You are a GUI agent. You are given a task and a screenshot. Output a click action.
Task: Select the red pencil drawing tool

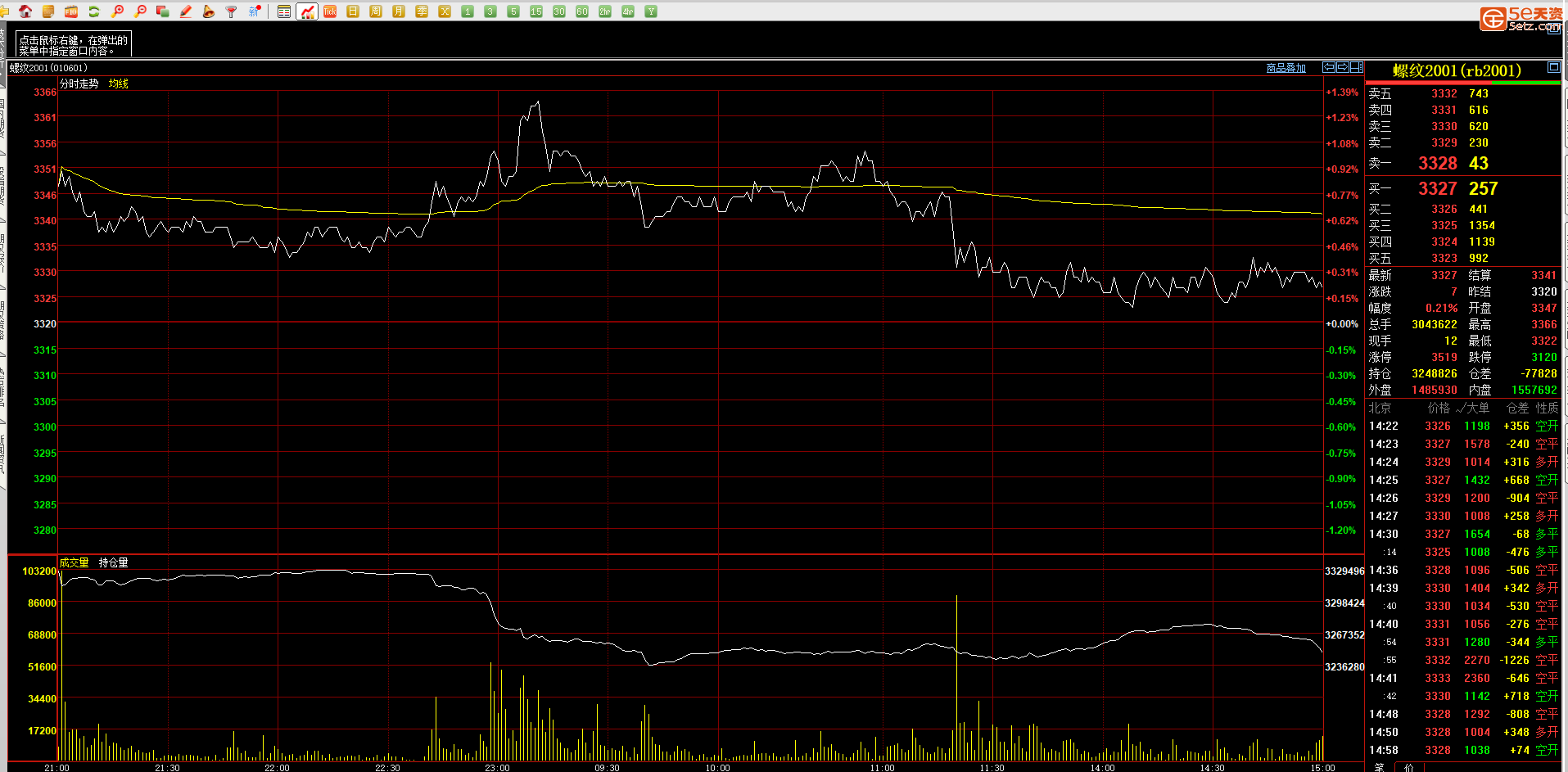coord(186,11)
